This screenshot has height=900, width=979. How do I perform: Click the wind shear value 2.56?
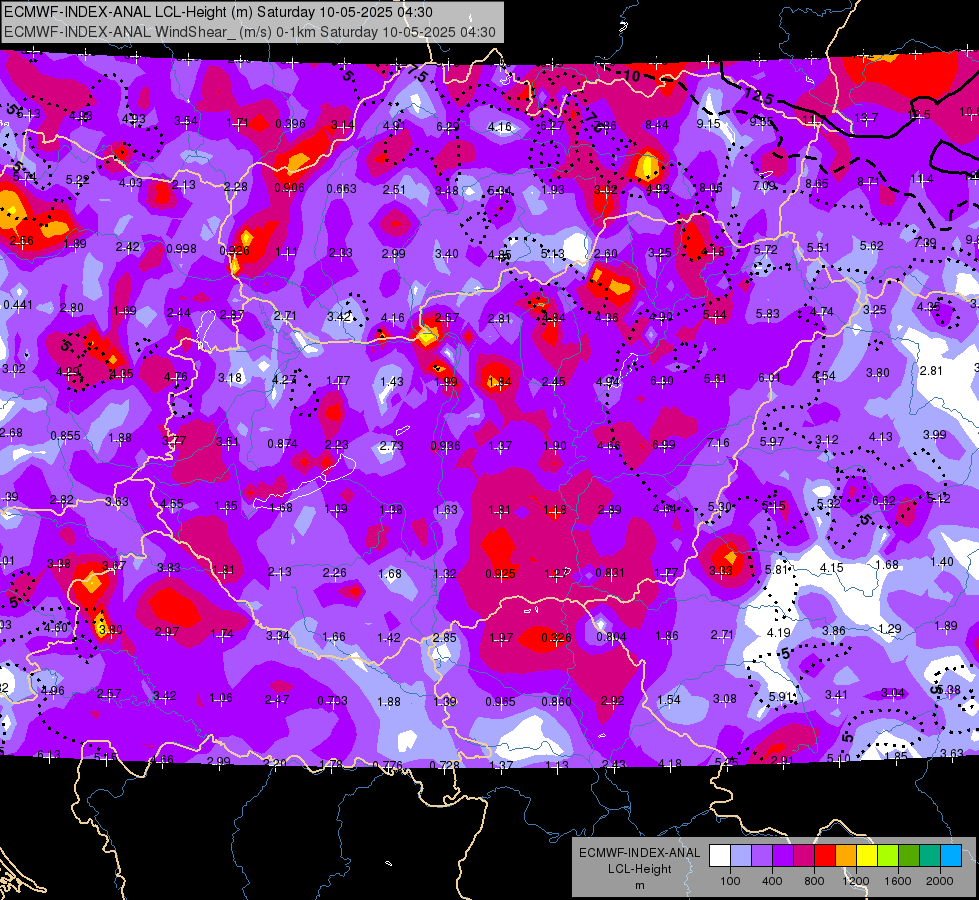pos(22,240)
